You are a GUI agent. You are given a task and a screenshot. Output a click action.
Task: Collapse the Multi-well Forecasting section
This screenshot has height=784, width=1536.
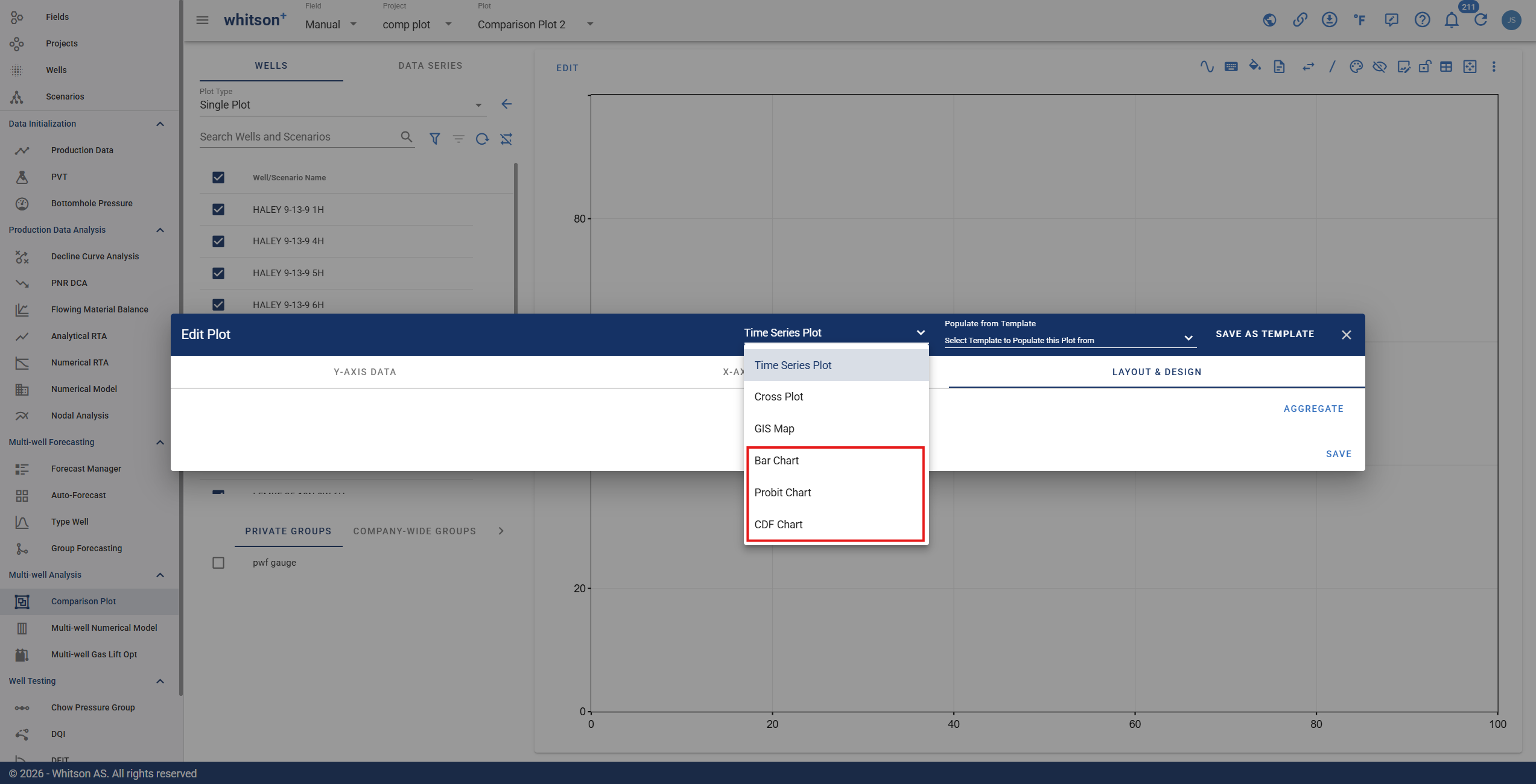pos(160,442)
